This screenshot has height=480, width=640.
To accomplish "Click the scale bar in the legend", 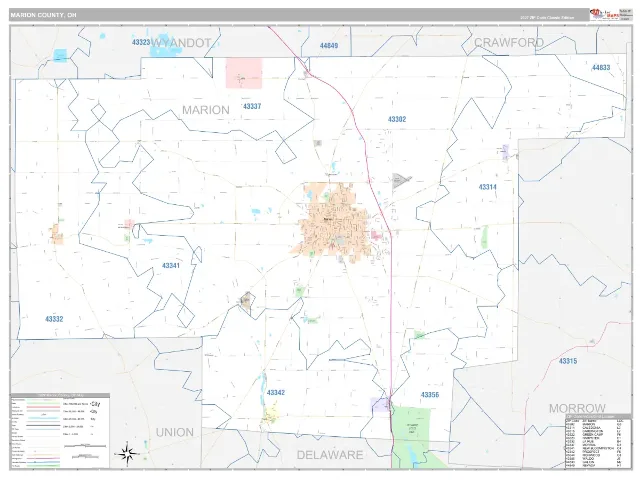I will (x=85, y=446).
